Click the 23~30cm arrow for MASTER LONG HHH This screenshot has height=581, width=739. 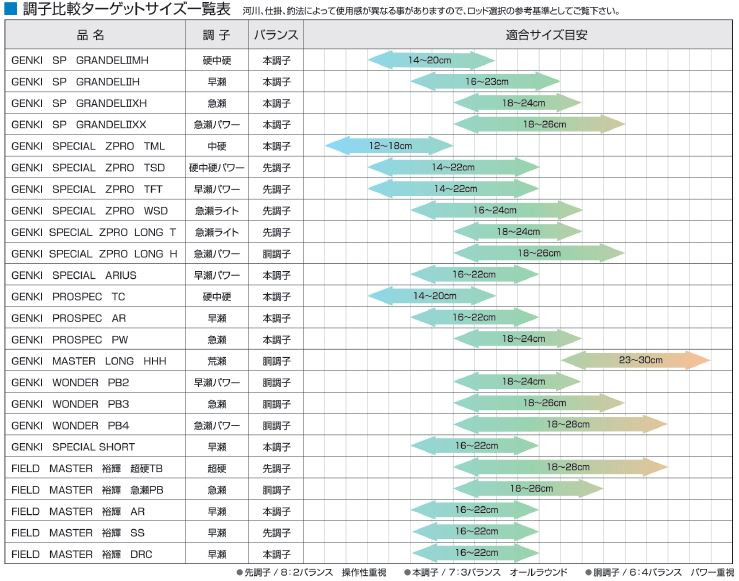point(636,360)
